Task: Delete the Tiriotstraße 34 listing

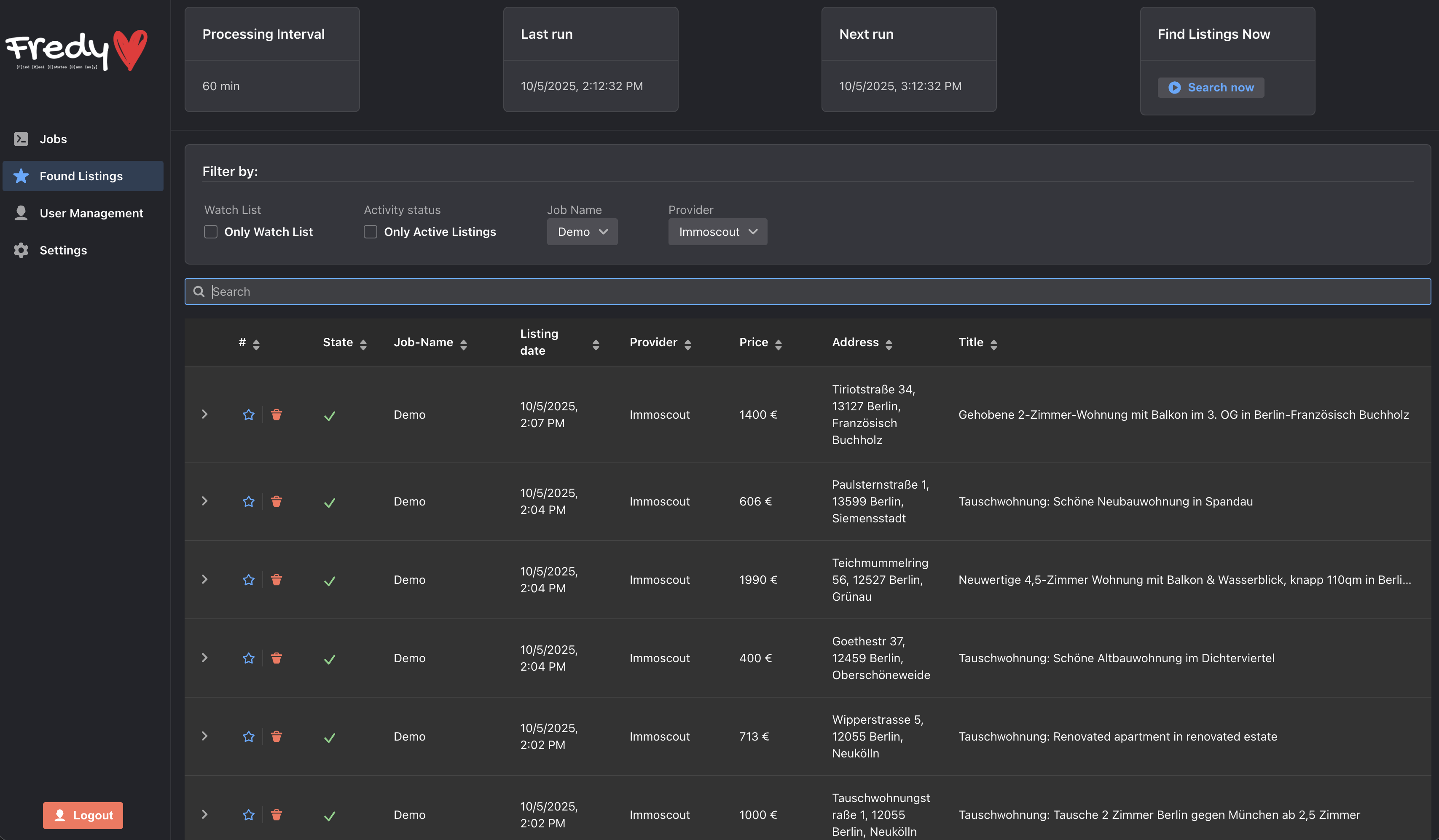Action: point(277,415)
